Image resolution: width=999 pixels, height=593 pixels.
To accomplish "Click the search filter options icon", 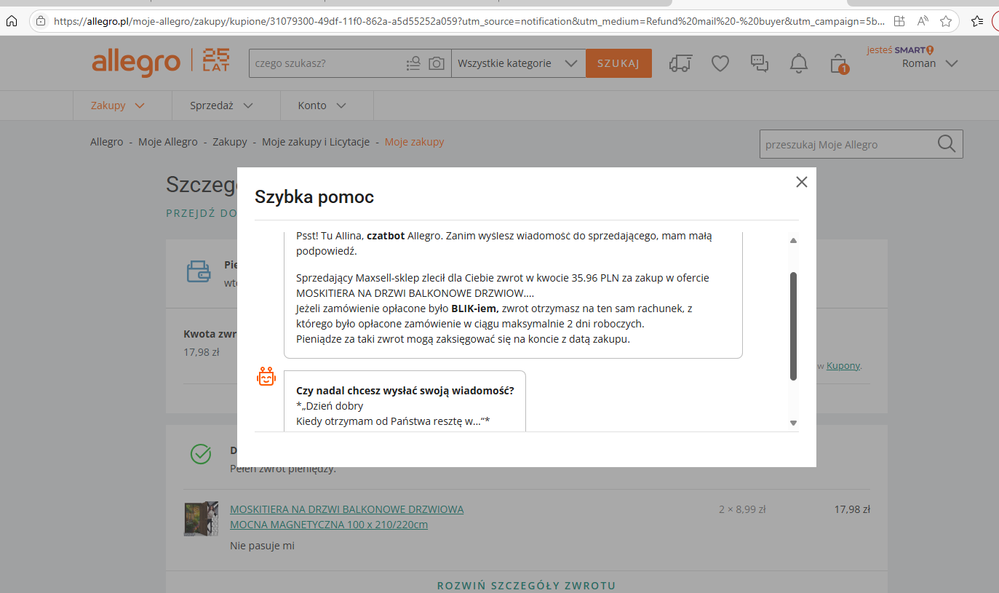I will [413, 64].
